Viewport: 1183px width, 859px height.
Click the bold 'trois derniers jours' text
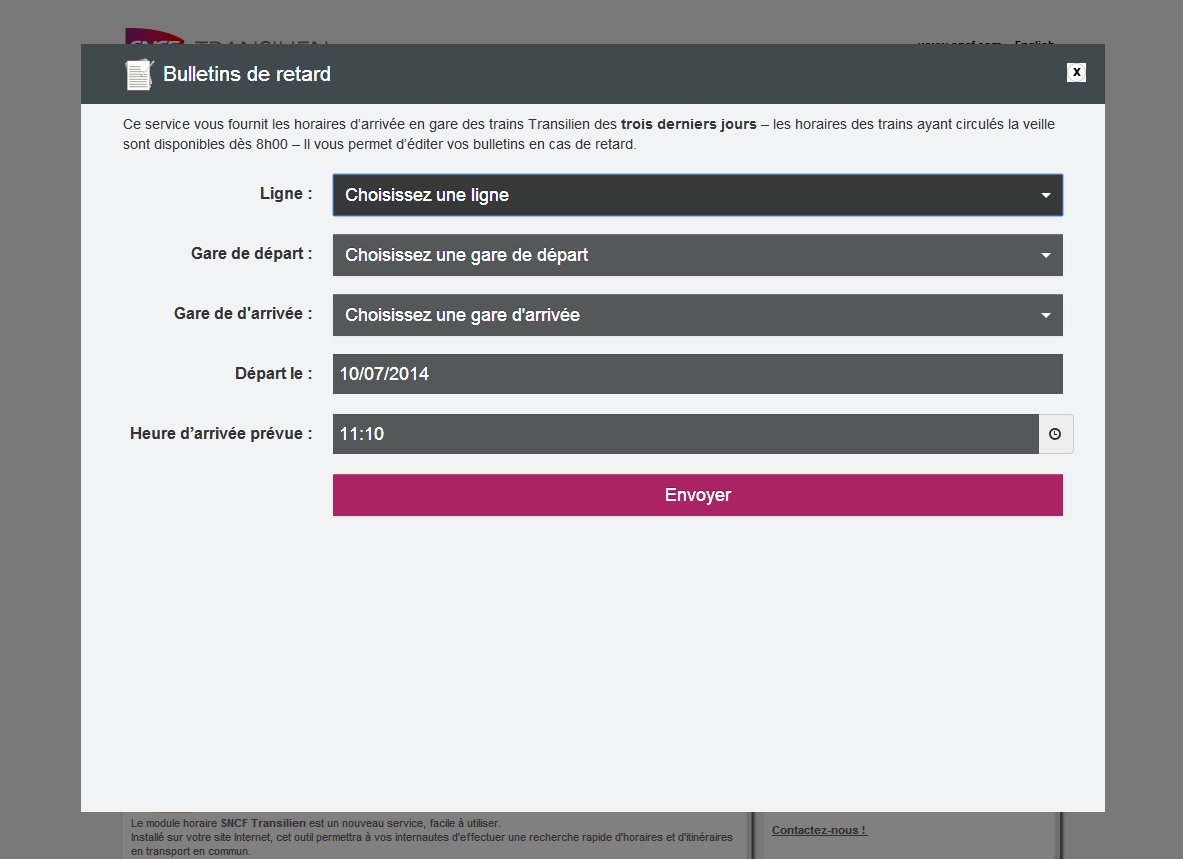click(x=688, y=125)
